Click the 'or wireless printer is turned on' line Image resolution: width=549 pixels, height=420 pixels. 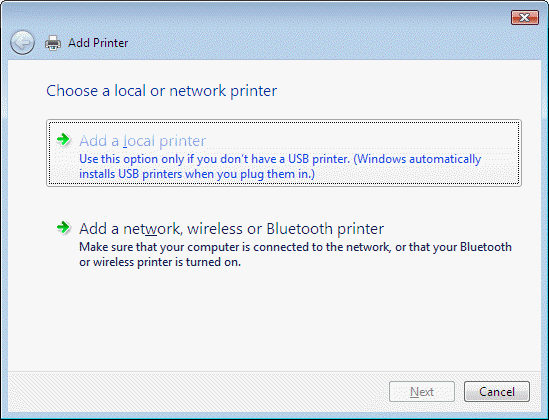click(160, 262)
